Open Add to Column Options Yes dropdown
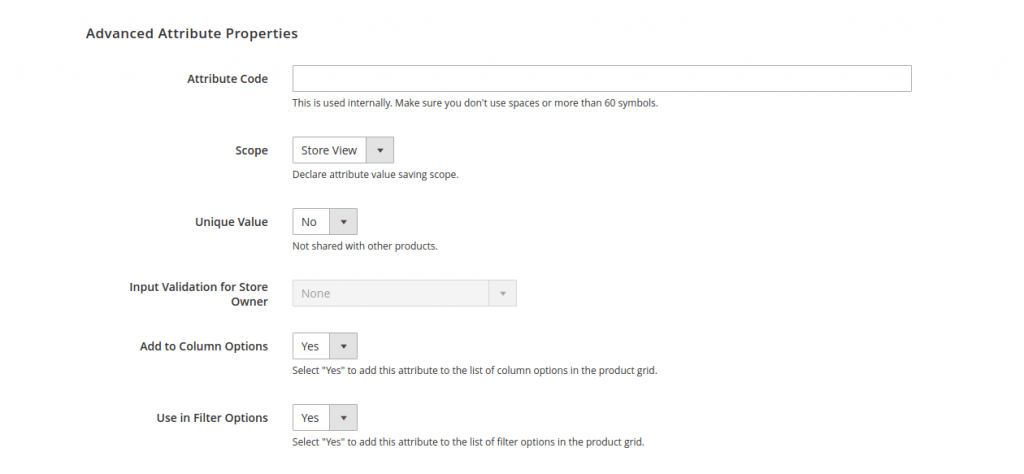The width and height of the screenshot is (1024, 474). pyautogui.click(x=311, y=347)
